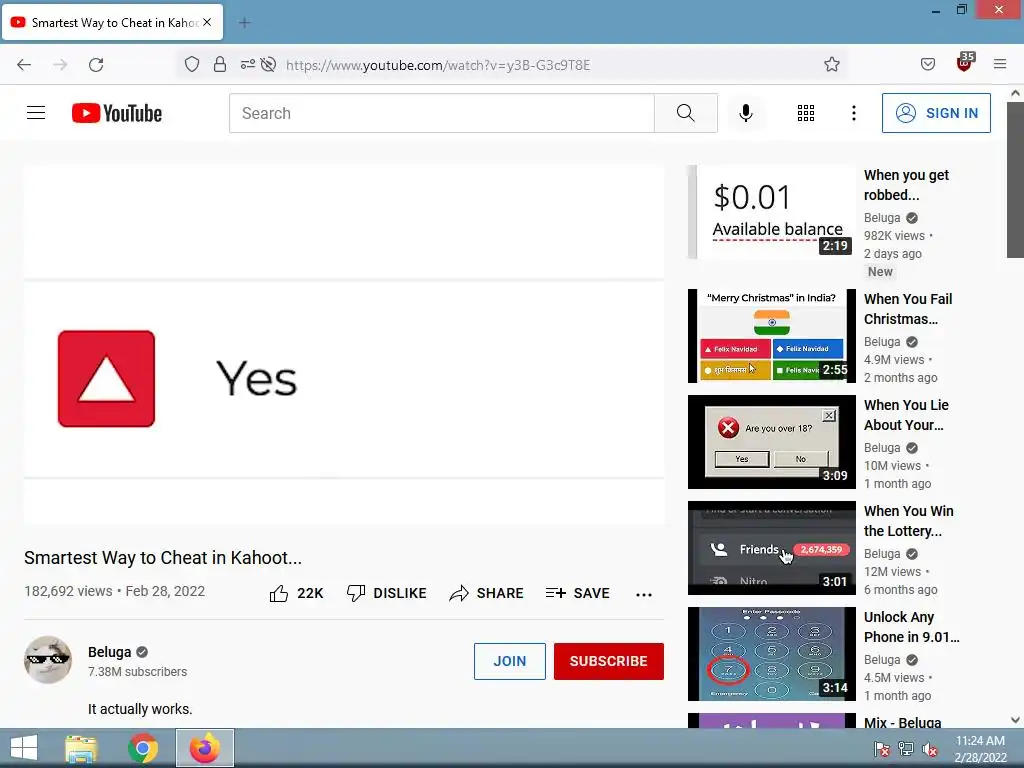
Task: Save the video to a playlist
Action: coord(577,593)
